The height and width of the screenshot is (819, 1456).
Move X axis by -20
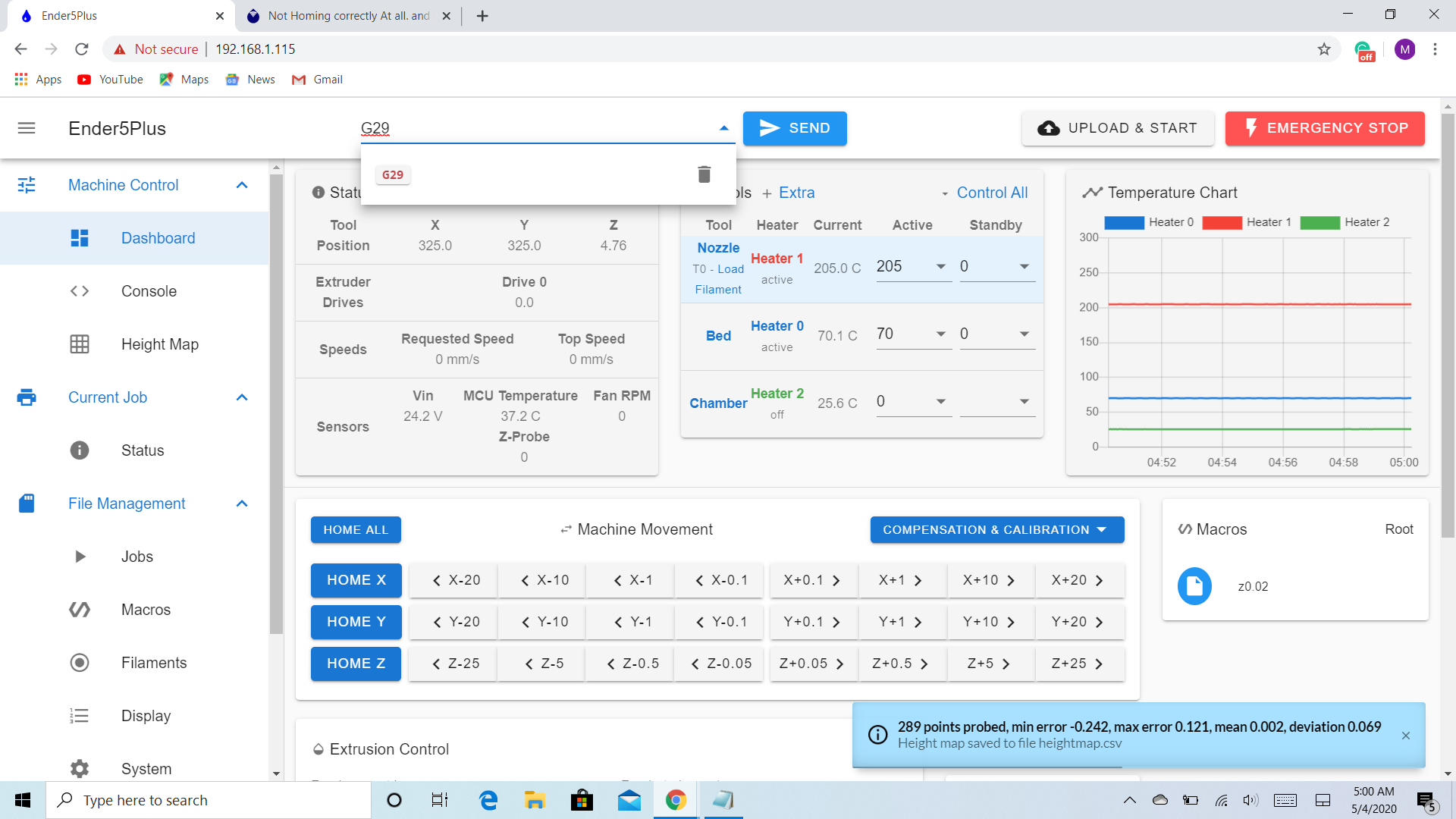point(454,580)
